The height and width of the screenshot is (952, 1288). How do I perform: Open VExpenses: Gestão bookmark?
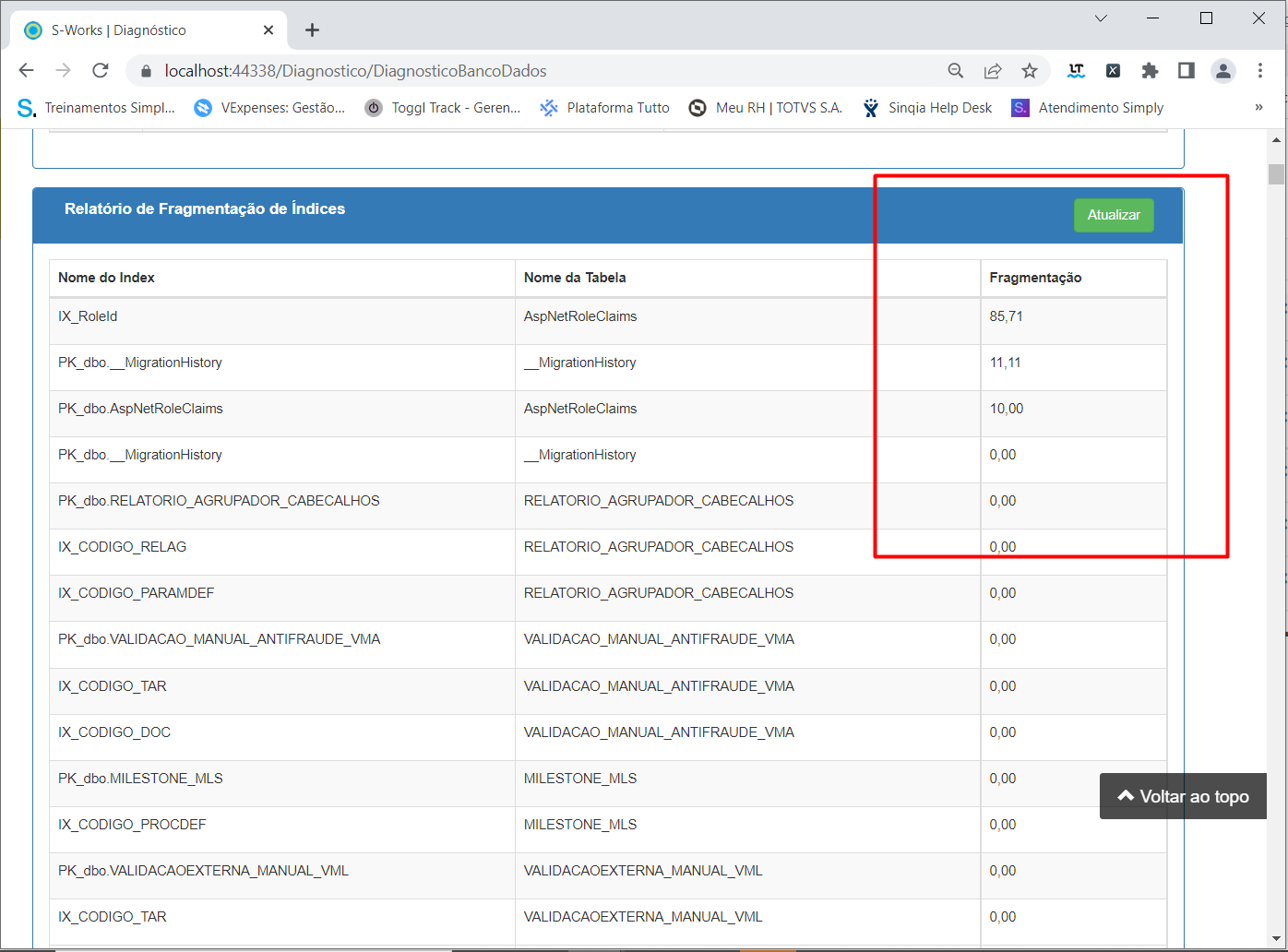tap(269, 108)
